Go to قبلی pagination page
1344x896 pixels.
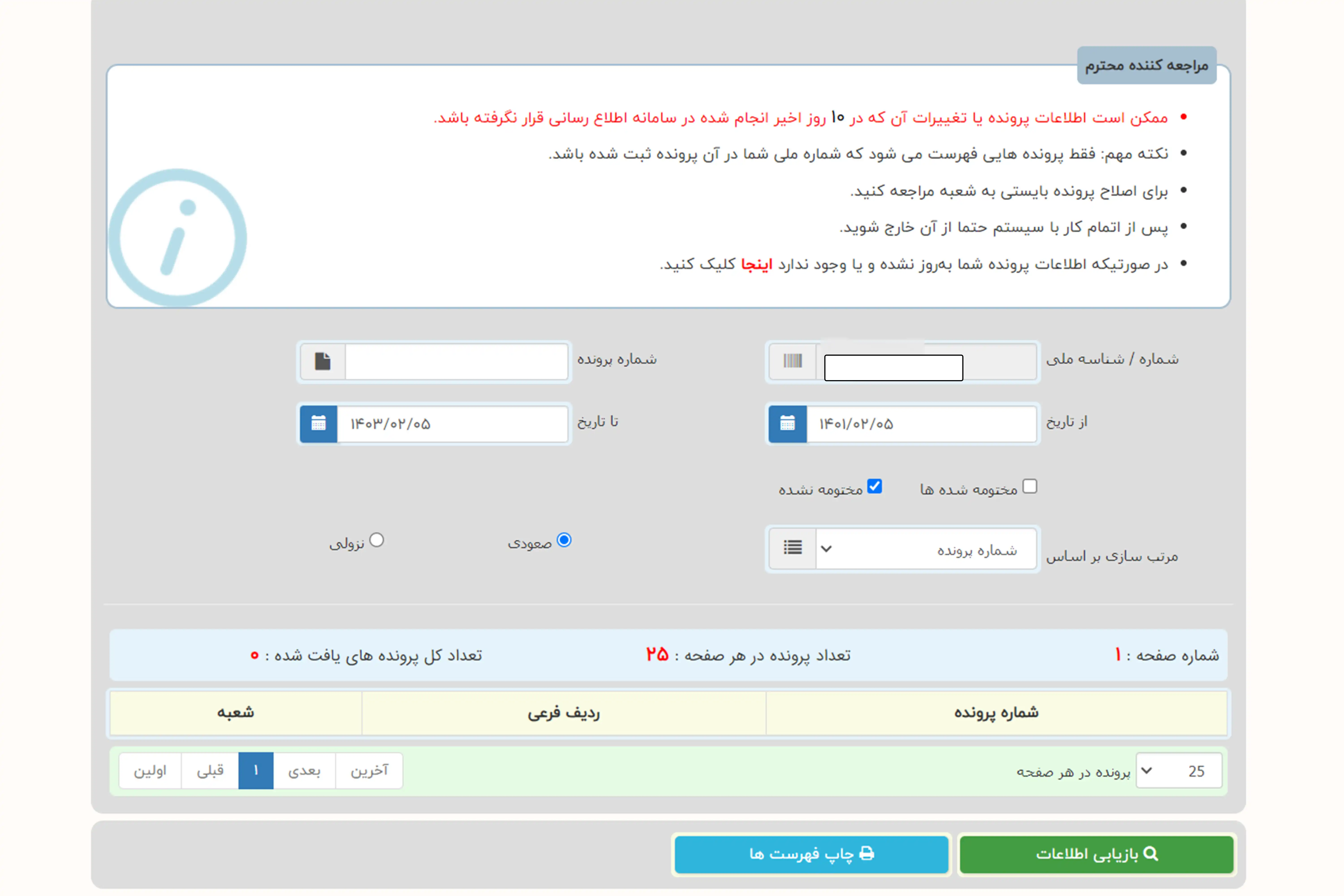(210, 771)
